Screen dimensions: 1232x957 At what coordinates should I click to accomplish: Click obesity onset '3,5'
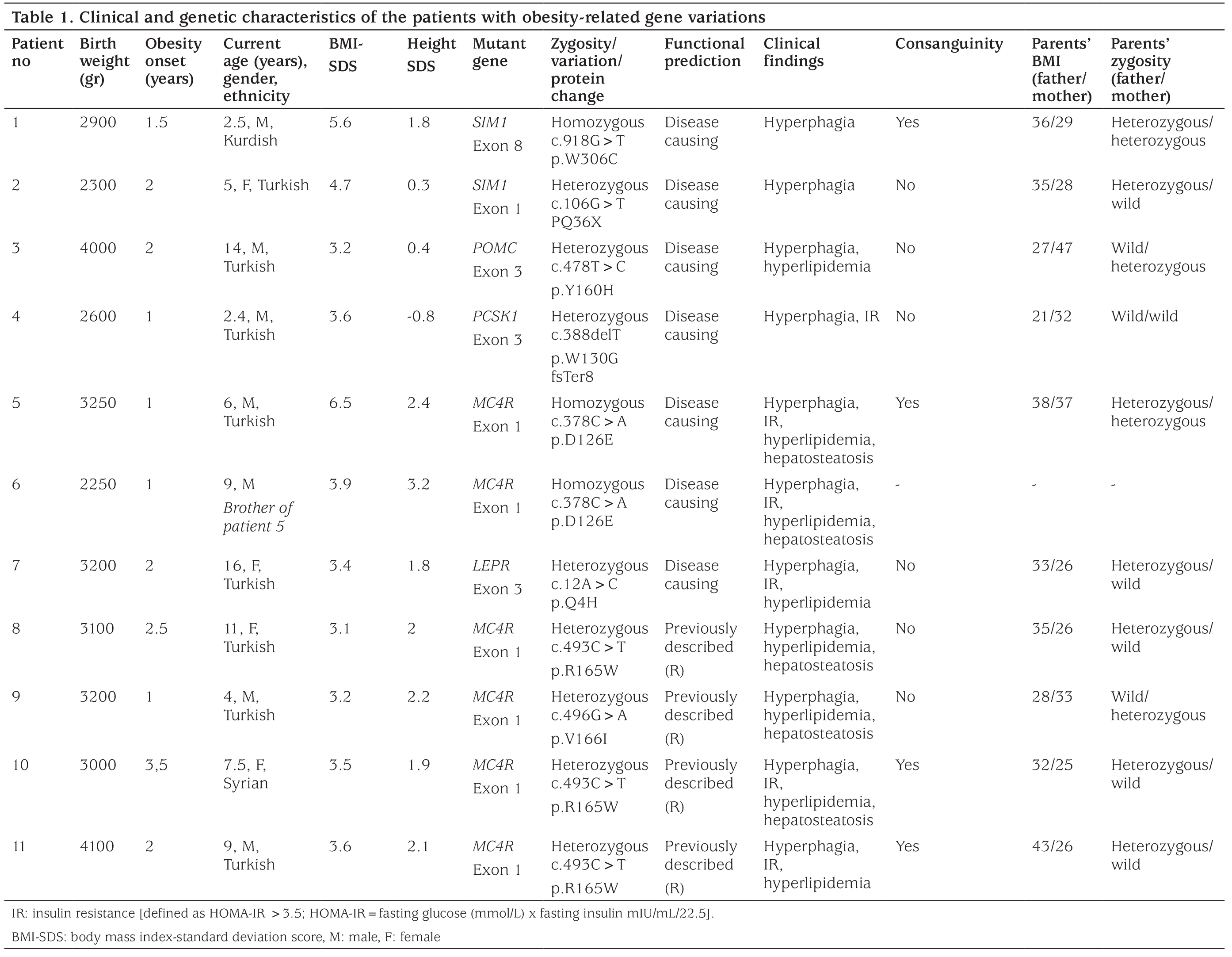point(156,765)
